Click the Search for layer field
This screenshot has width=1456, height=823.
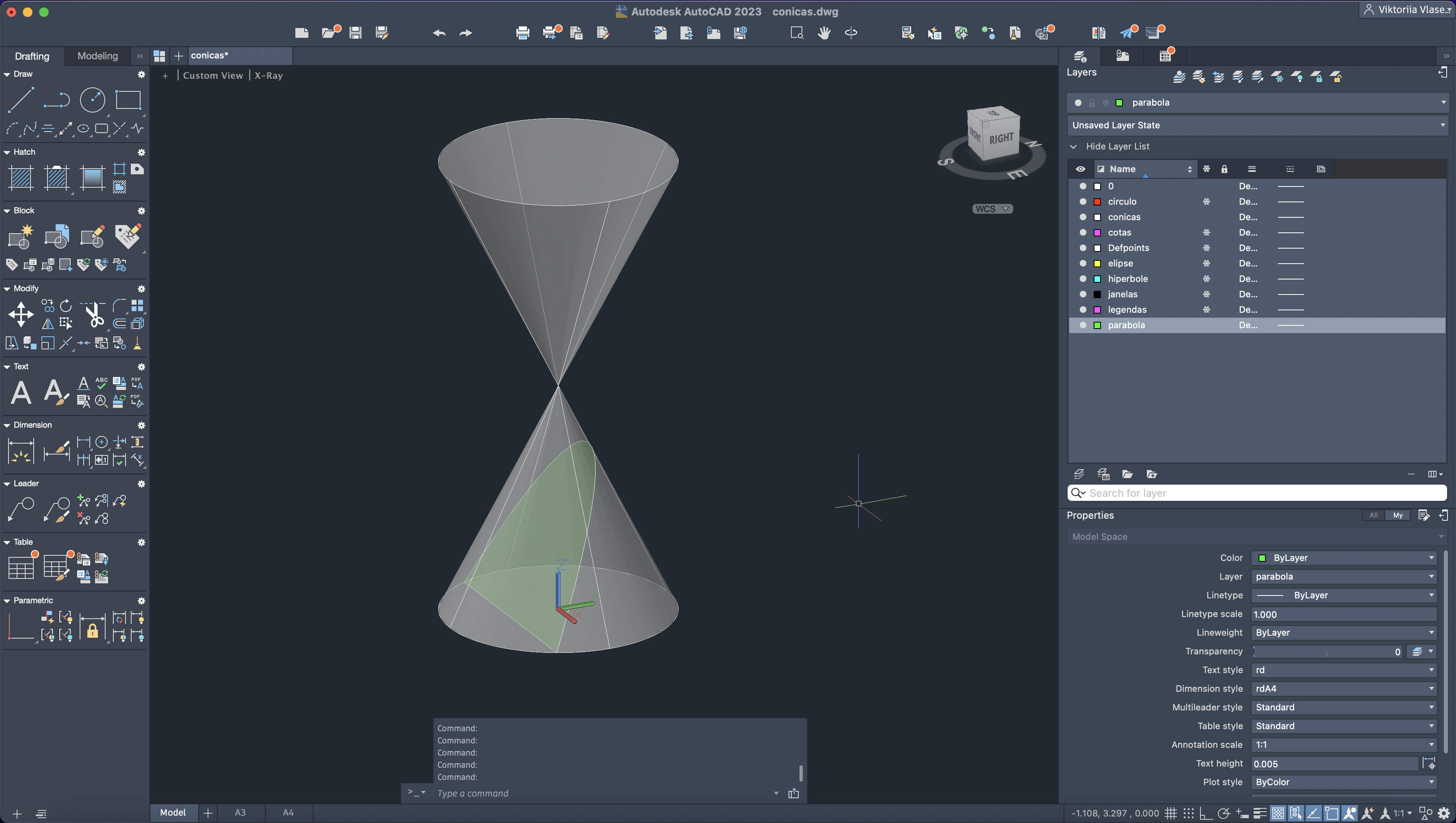pyautogui.click(x=1261, y=493)
